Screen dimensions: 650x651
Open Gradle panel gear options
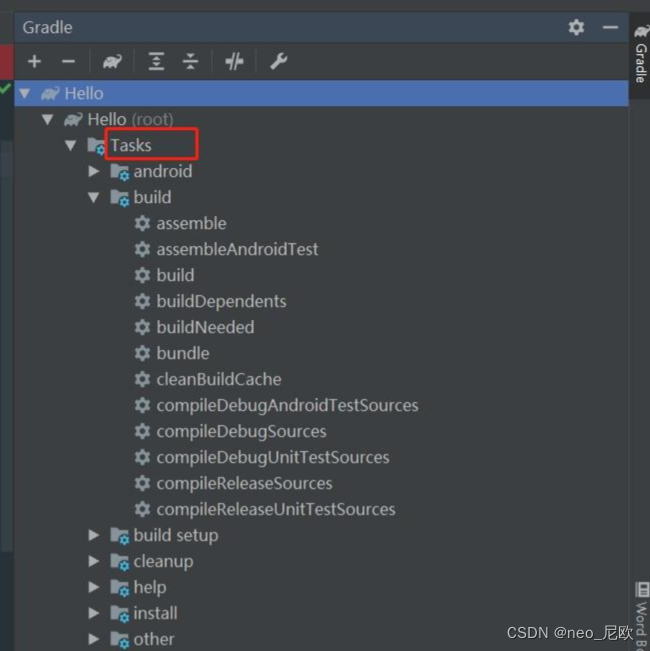[x=576, y=27]
